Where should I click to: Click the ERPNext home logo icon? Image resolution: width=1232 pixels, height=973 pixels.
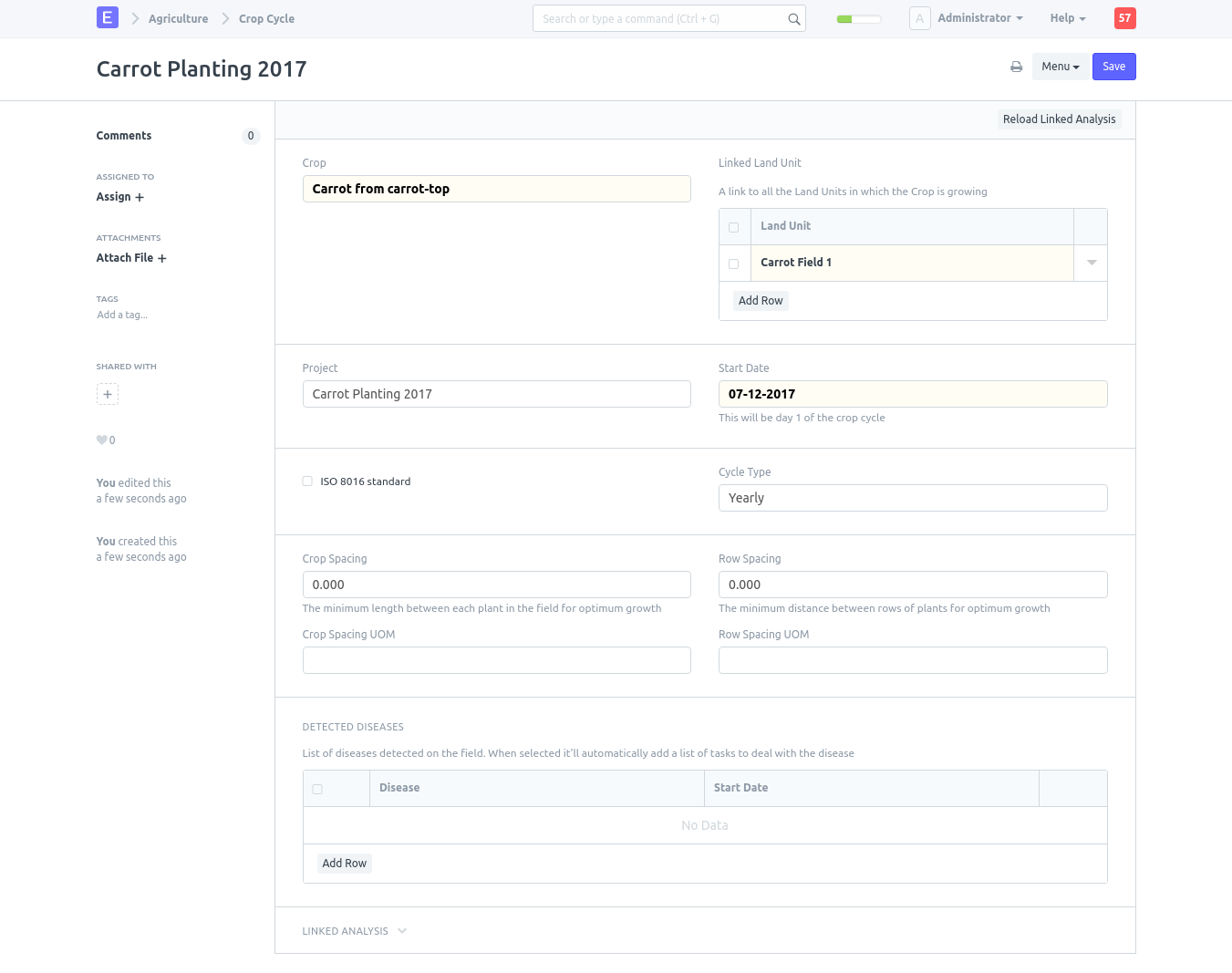(108, 17)
